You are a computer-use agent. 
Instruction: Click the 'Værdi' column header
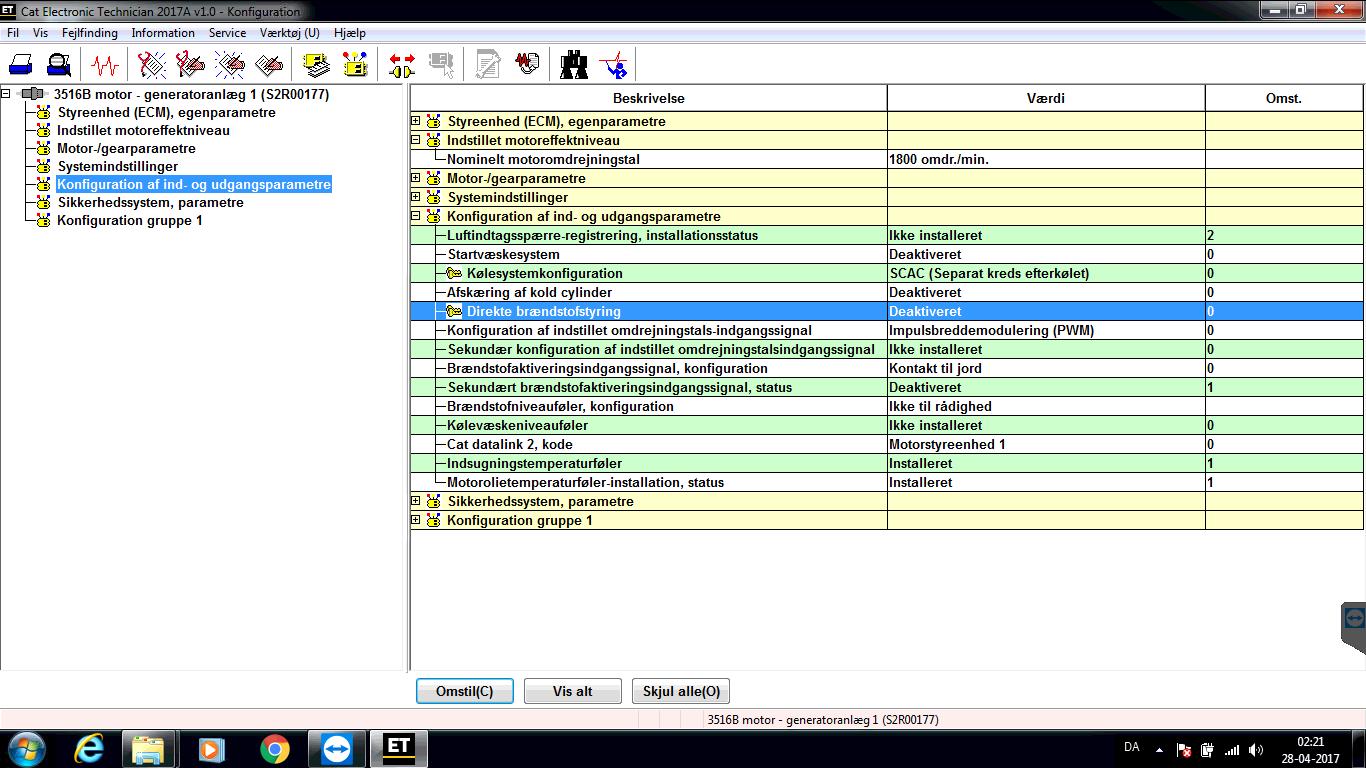point(1045,98)
